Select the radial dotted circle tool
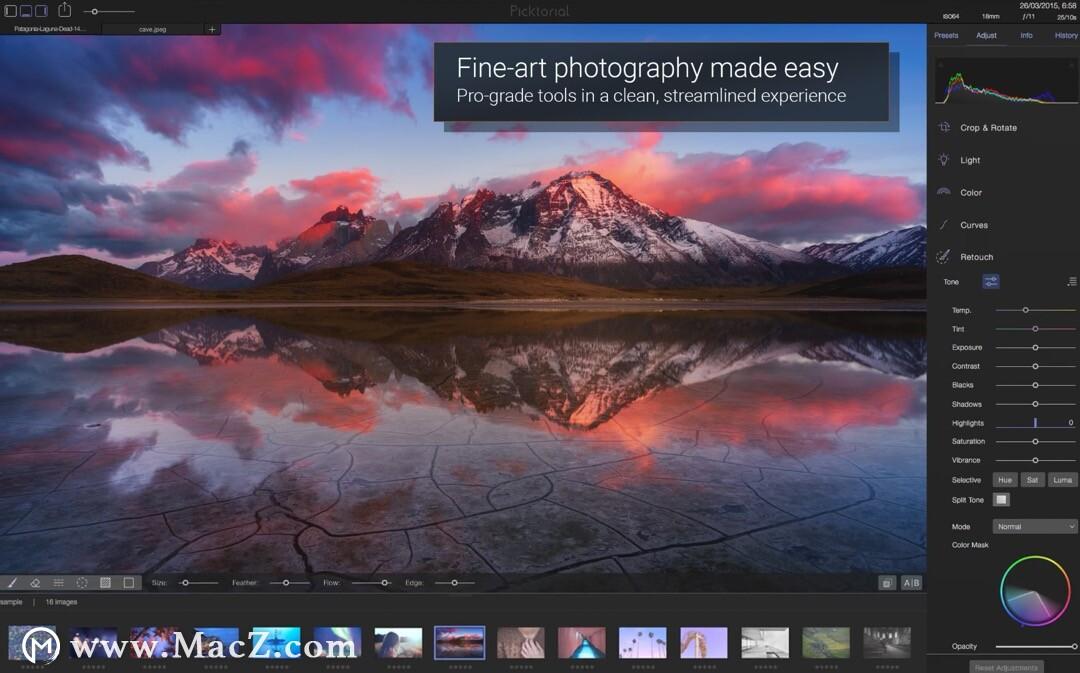Screen dimensions: 1080x673 [82, 583]
